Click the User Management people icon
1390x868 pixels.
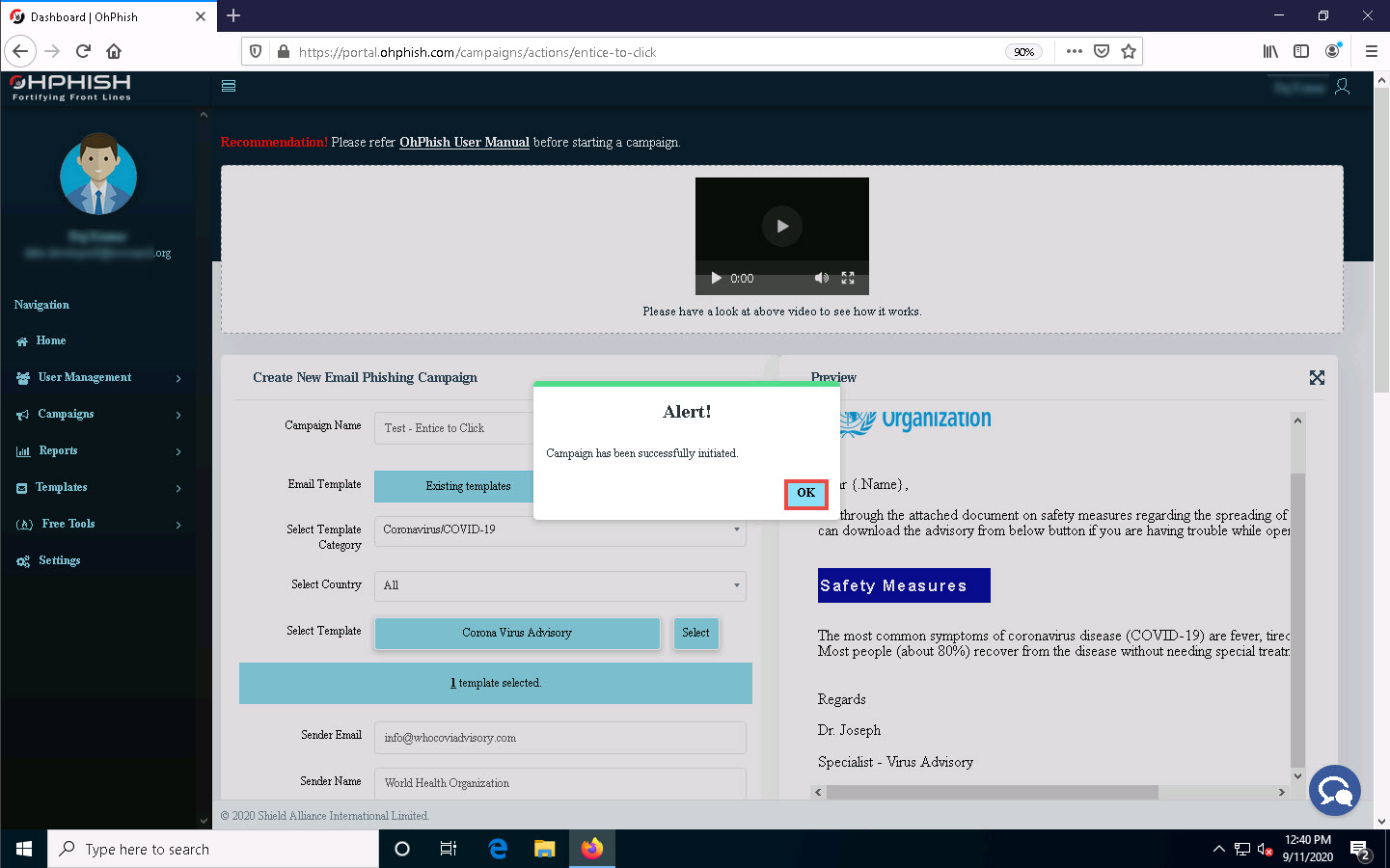[x=23, y=378]
